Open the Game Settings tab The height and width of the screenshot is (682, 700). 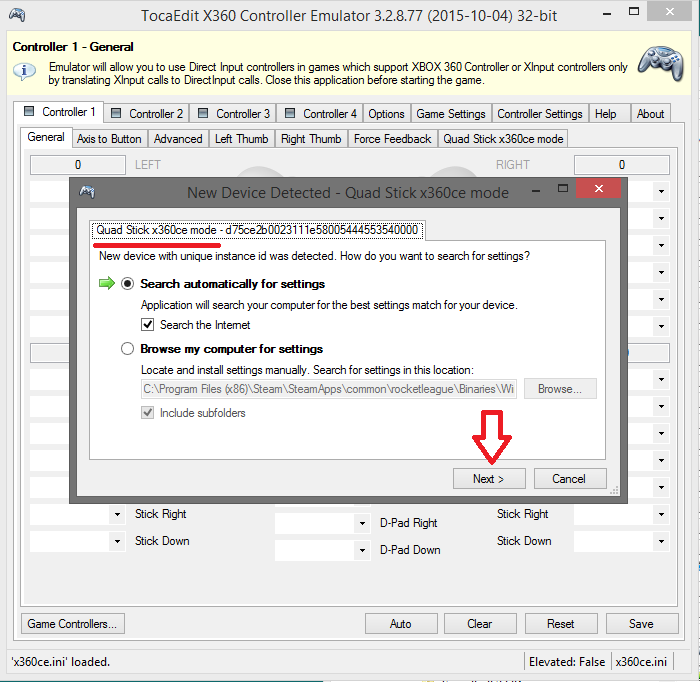[x=451, y=113]
